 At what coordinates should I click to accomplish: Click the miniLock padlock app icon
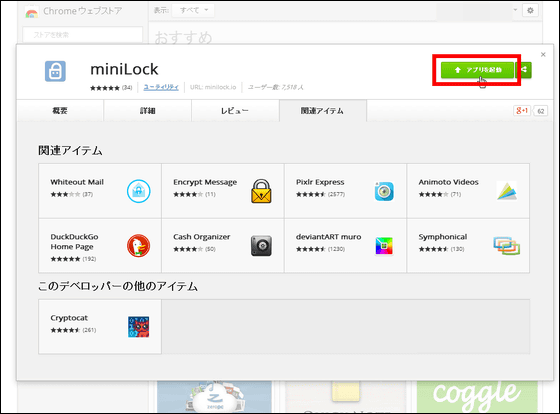(55, 71)
